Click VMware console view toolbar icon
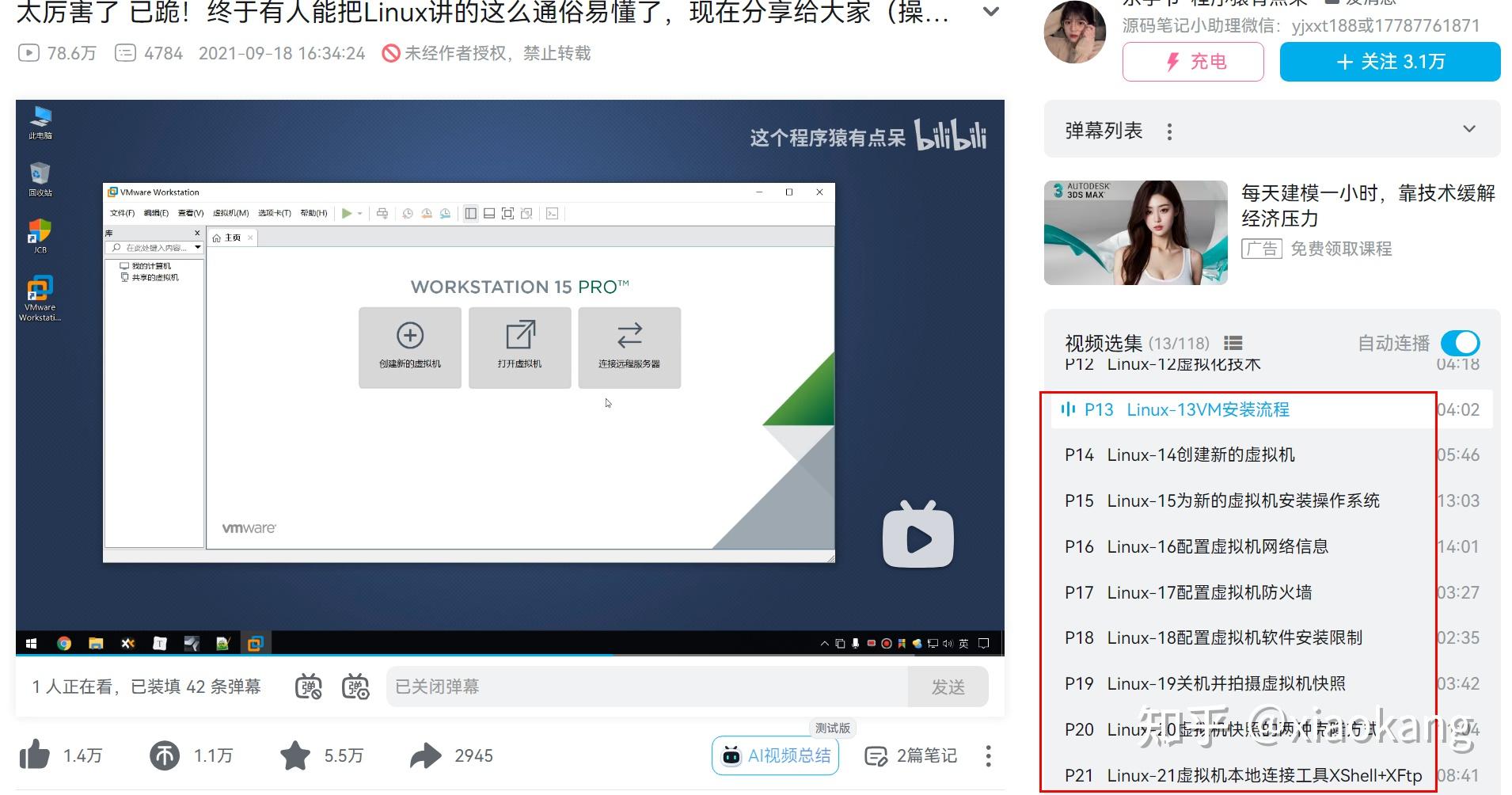This screenshot has height=795, width=1512. 553,213
